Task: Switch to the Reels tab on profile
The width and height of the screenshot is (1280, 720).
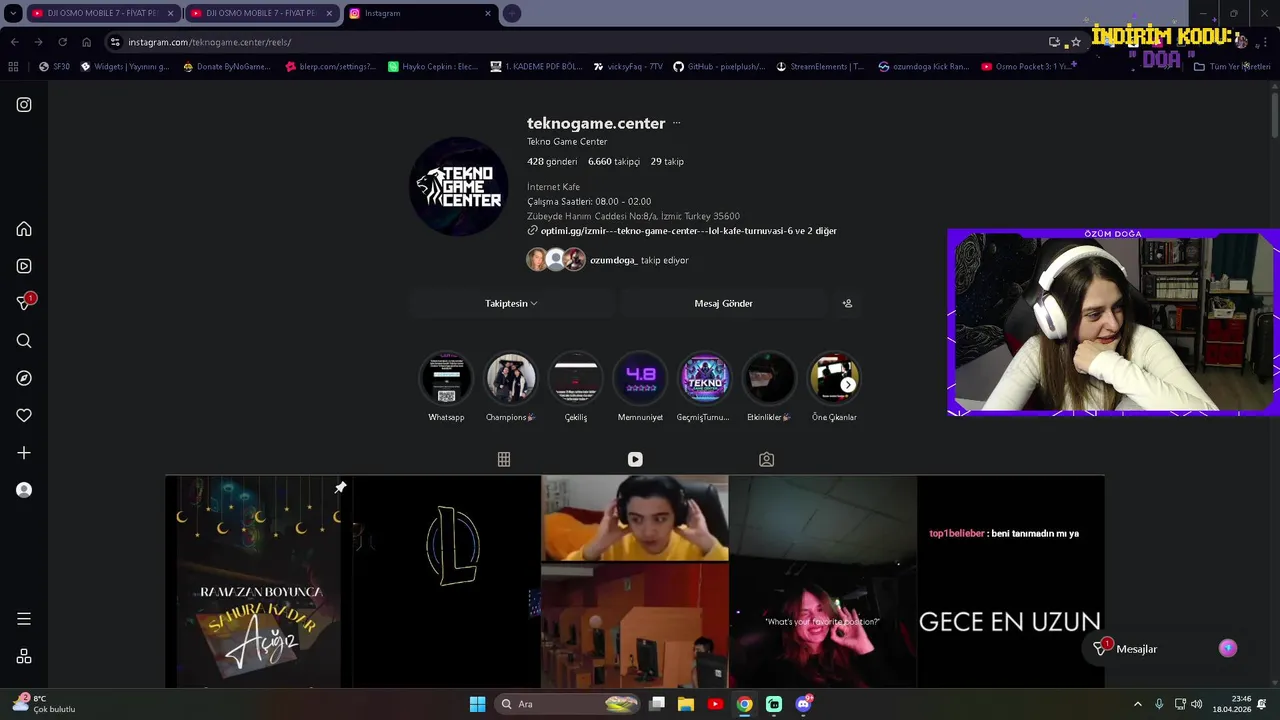Action: pyautogui.click(x=635, y=459)
